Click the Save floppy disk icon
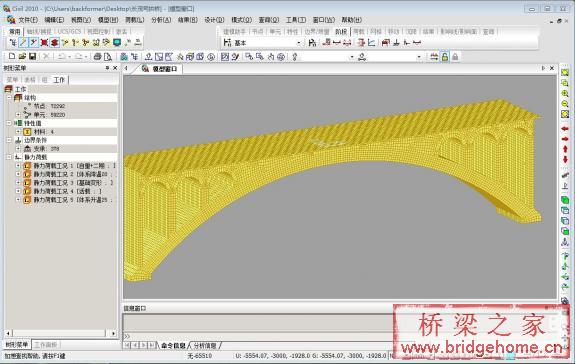 coord(33,56)
